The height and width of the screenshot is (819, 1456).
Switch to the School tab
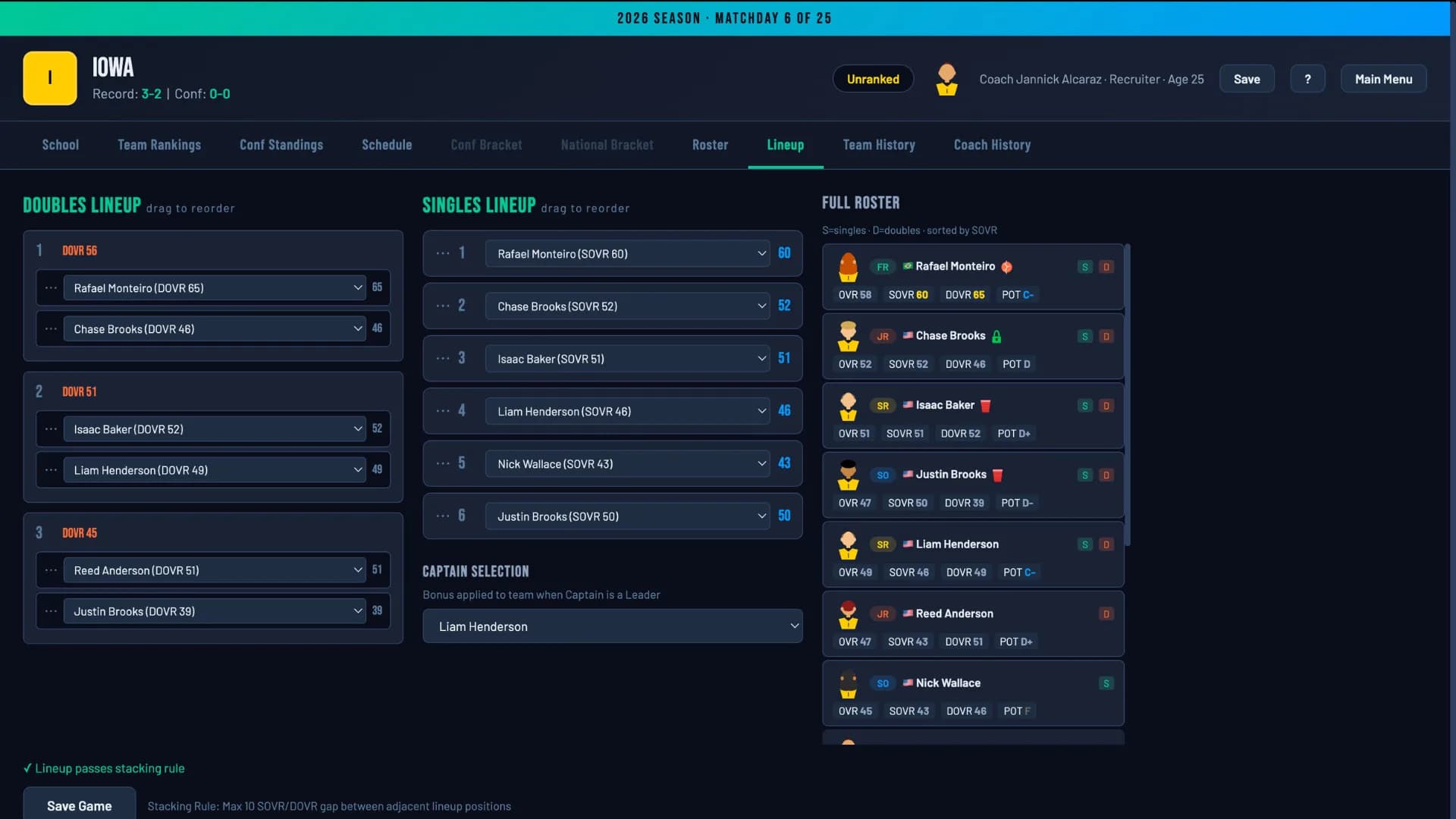pyautogui.click(x=61, y=145)
